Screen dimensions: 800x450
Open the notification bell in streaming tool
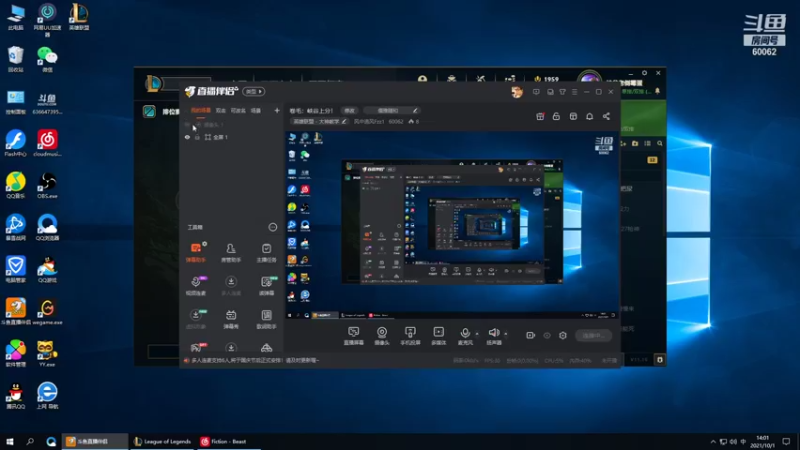[589, 116]
